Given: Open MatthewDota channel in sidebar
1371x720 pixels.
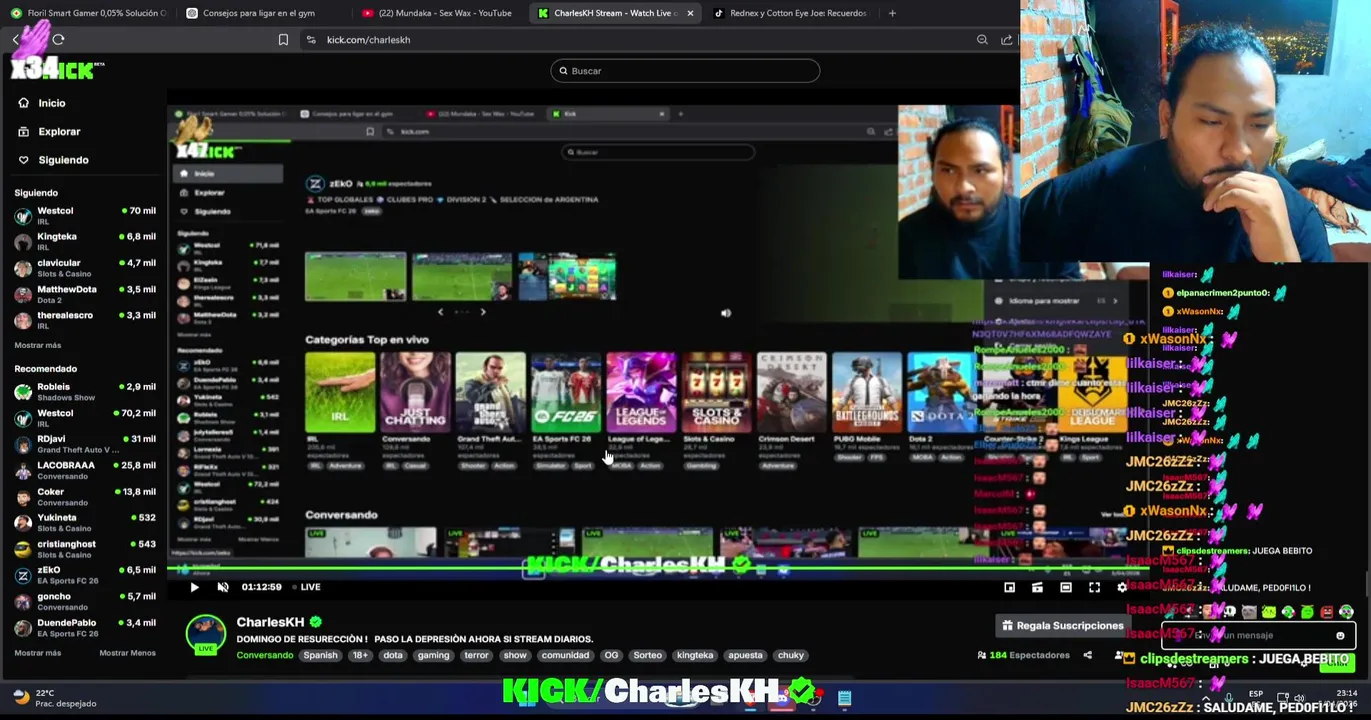Looking at the screenshot, I should (85, 294).
